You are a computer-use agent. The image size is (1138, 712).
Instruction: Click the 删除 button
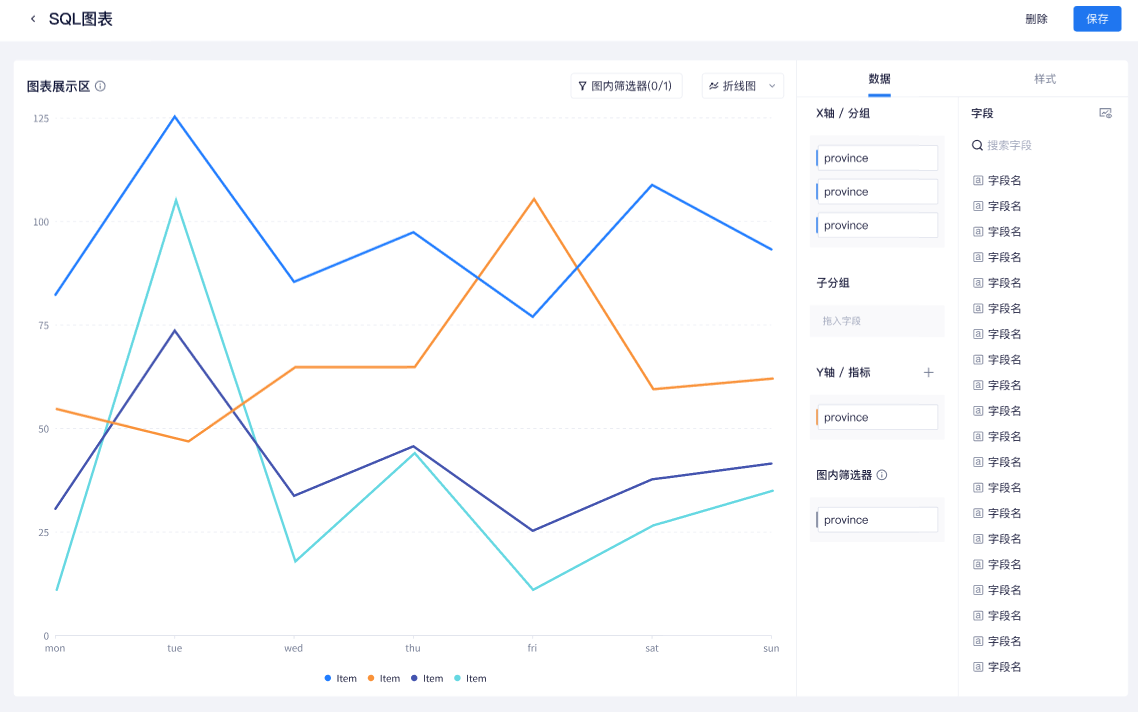(1036, 18)
